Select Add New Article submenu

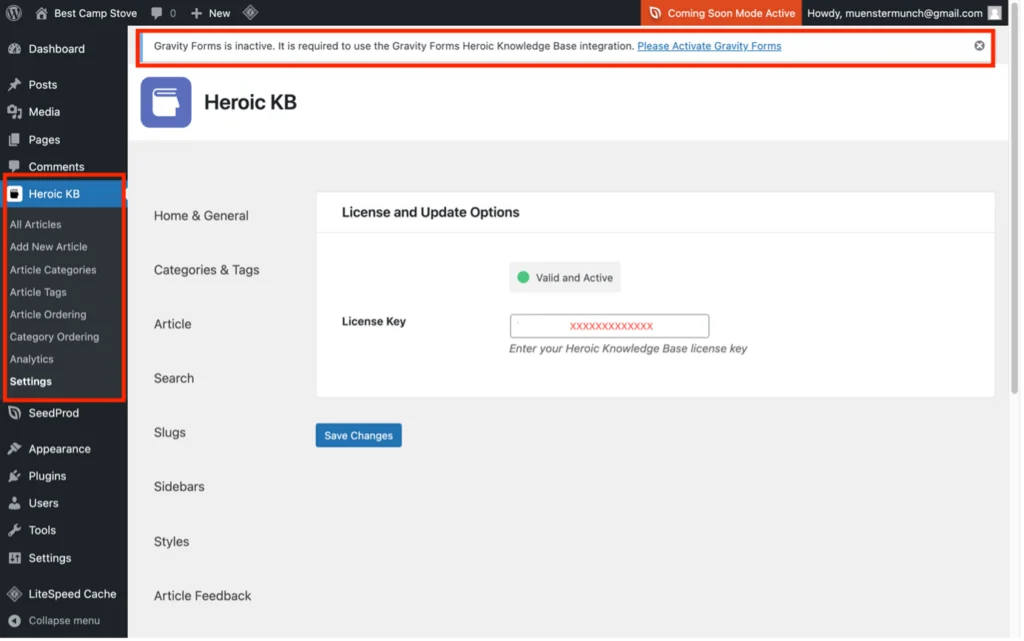48,247
